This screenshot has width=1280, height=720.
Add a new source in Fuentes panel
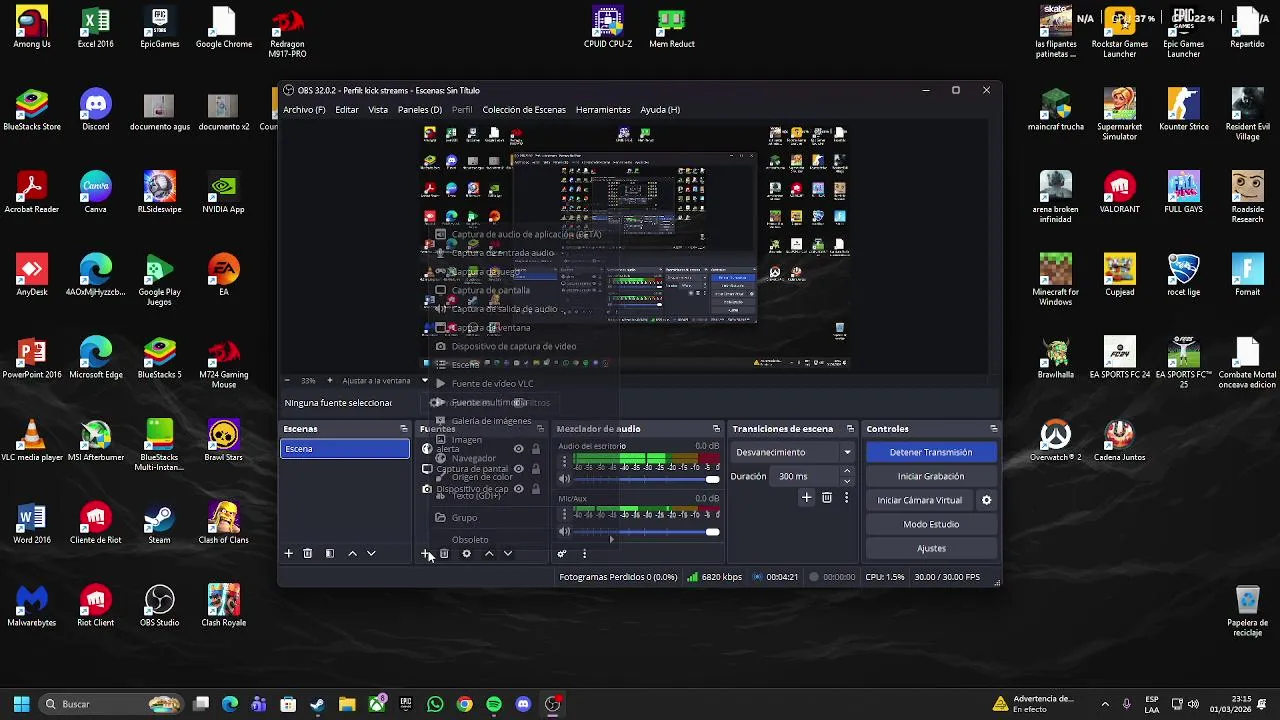coord(425,553)
